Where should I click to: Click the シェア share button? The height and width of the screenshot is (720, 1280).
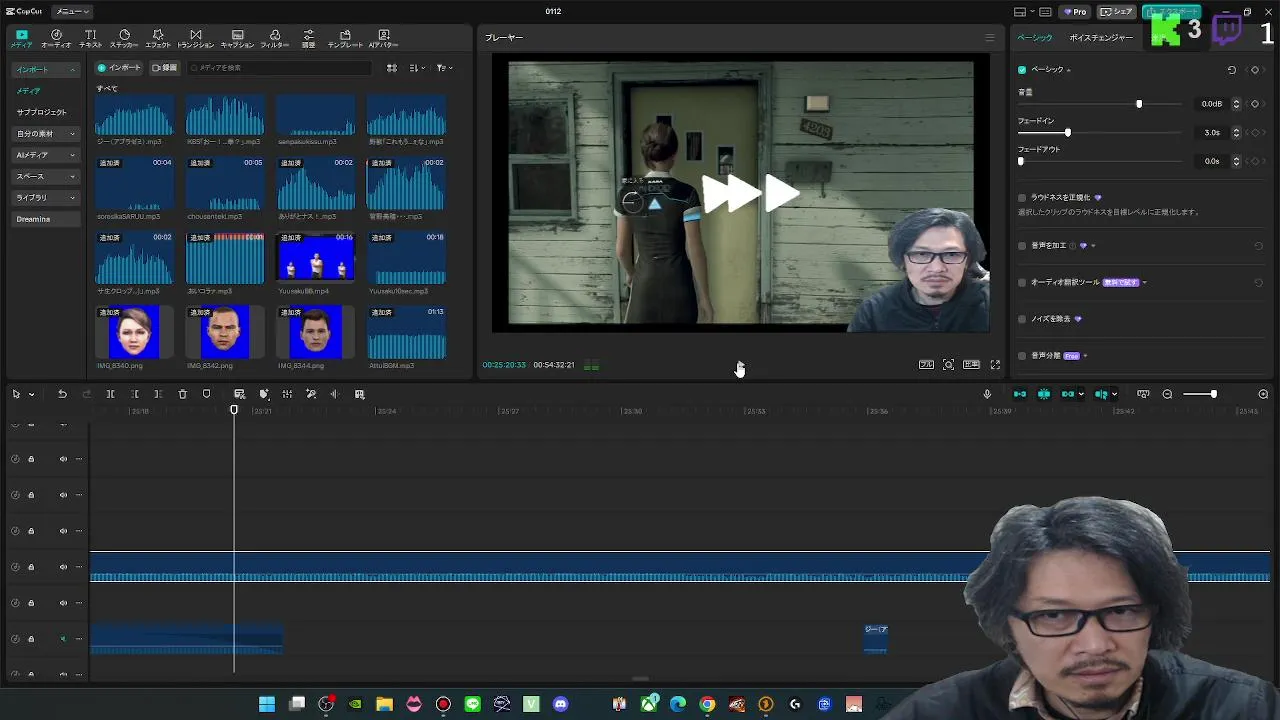click(x=1116, y=12)
